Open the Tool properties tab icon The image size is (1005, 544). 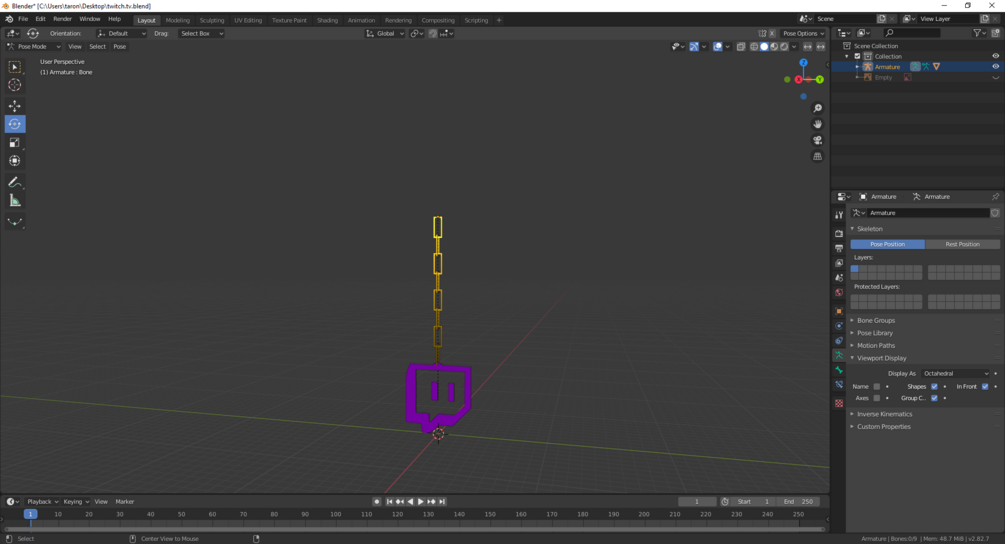point(838,215)
